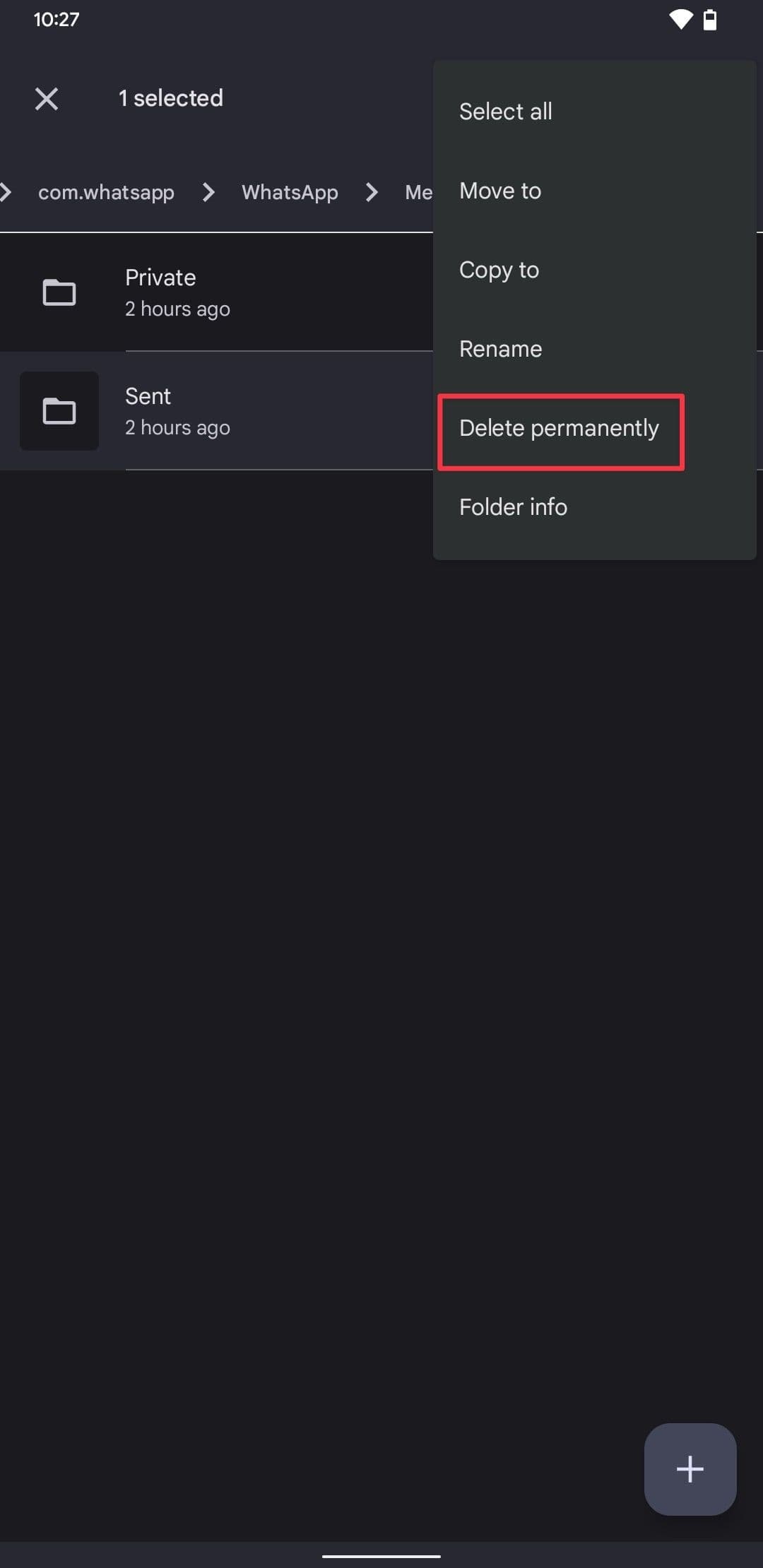Tap the Sent folder name
This screenshot has width=763, height=1568.
pyautogui.click(x=148, y=396)
